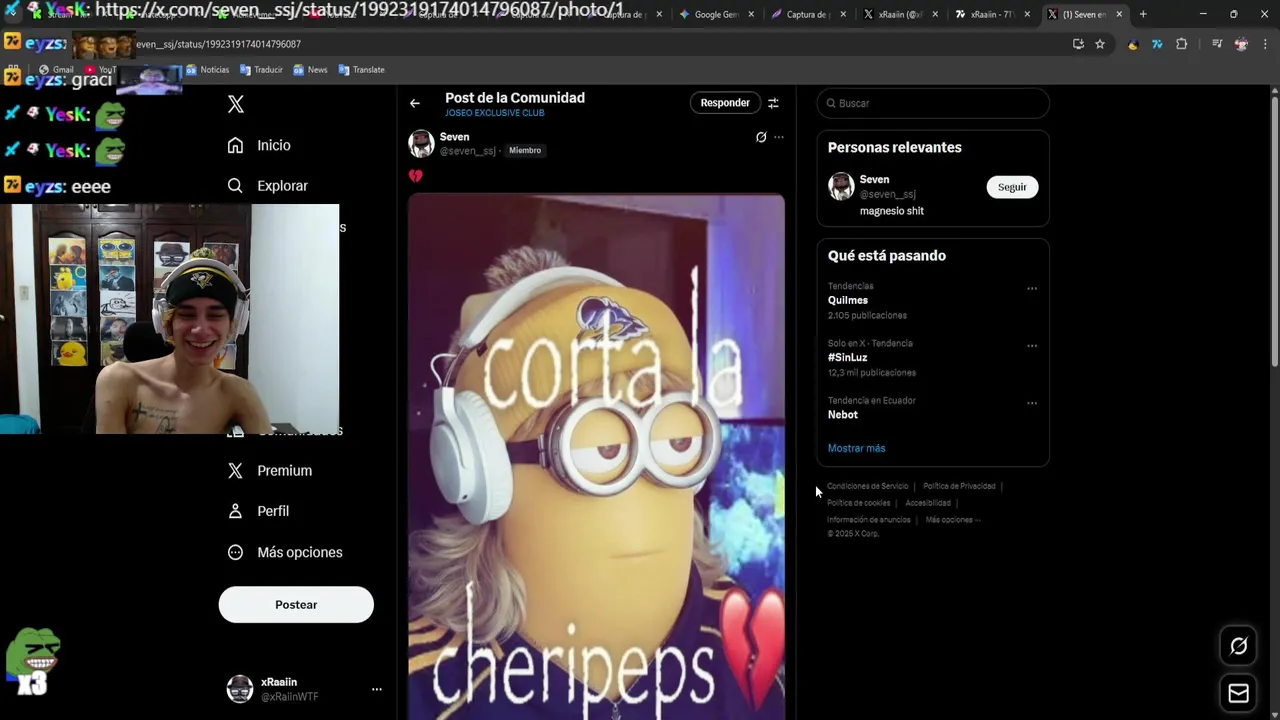Image resolution: width=1280 pixels, height=720 pixels.
Task: Click @seven__ssj handle on post
Action: [x=467, y=151]
